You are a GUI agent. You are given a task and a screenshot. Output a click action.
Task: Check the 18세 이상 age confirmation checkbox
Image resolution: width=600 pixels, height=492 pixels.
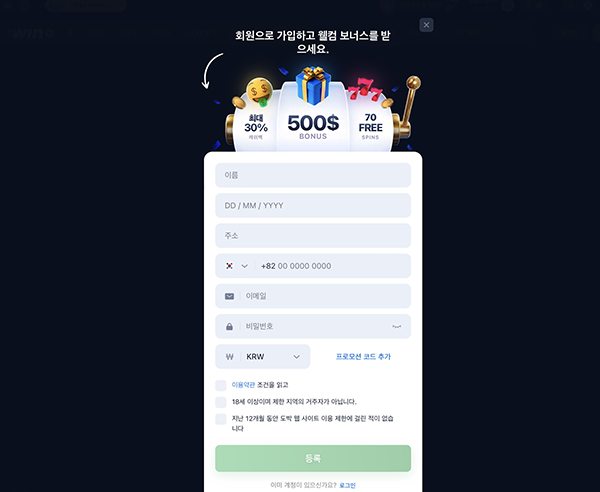tap(221, 402)
